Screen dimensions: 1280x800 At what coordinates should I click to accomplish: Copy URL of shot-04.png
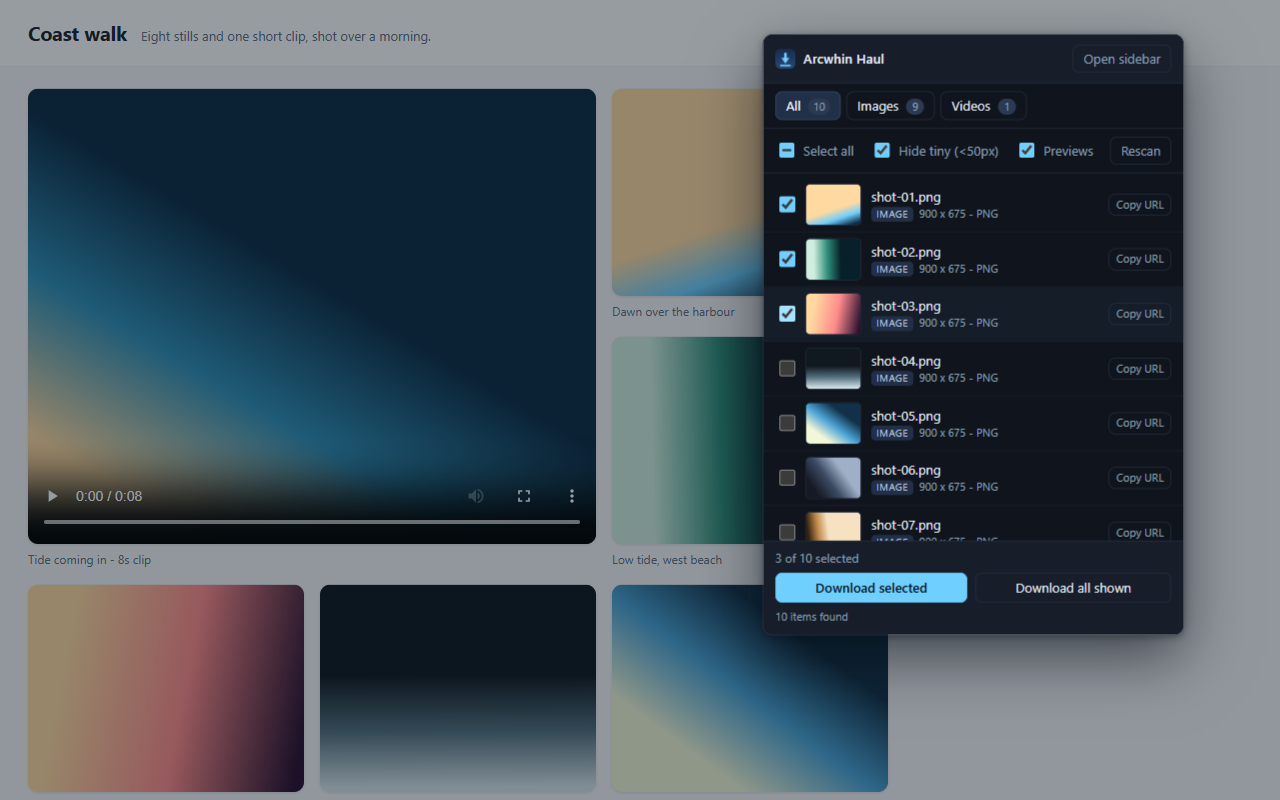click(1140, 369)
